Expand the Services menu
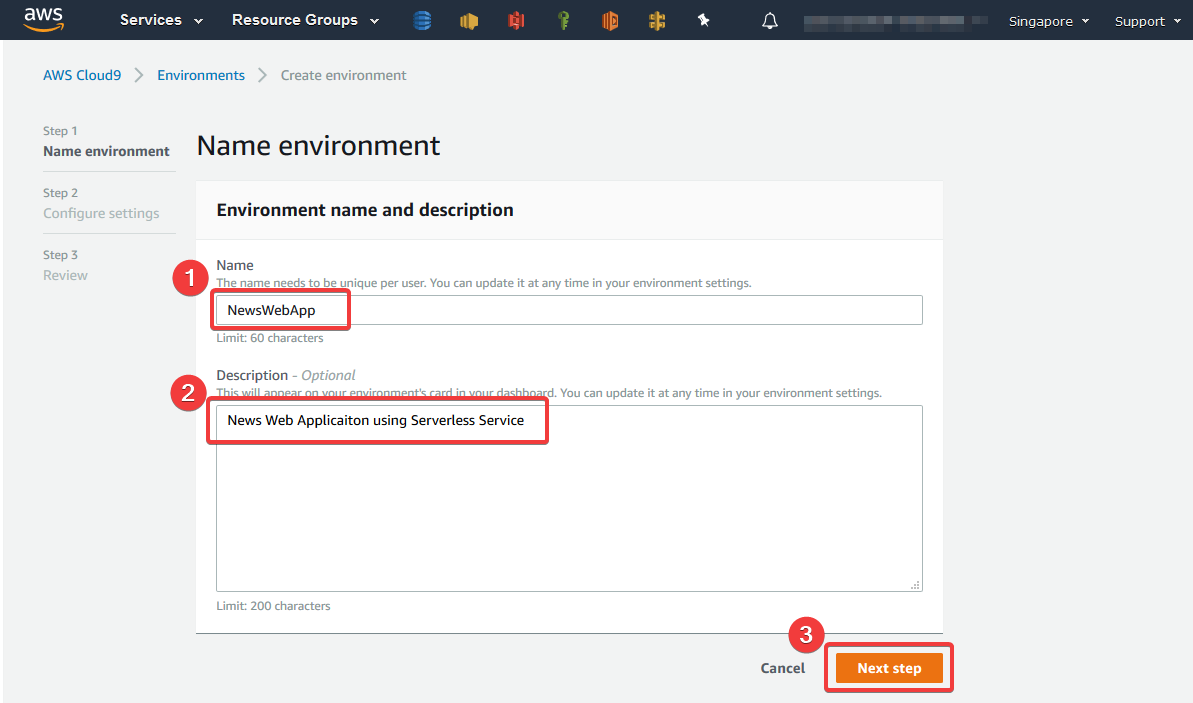Viewport: 1193px width, 703px height. point(161,21)
